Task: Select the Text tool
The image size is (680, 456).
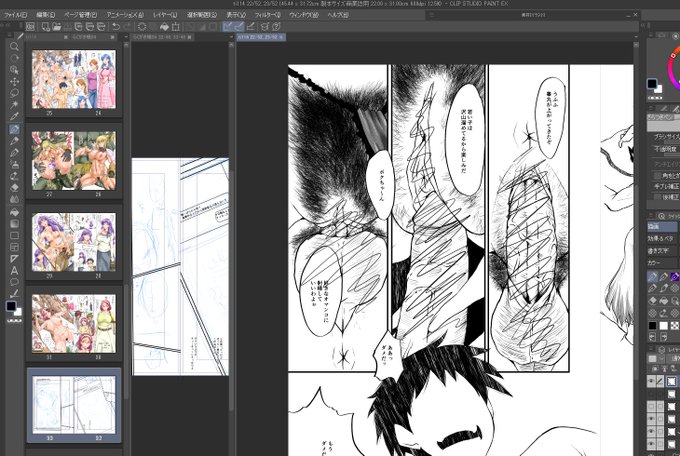Action: tap(14, 271)
